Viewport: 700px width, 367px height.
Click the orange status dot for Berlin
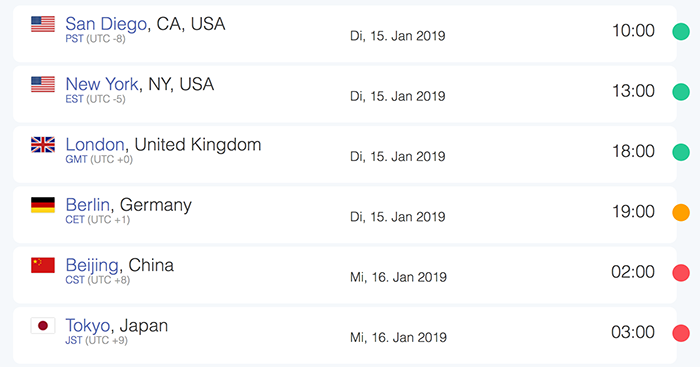pos(681,212)
